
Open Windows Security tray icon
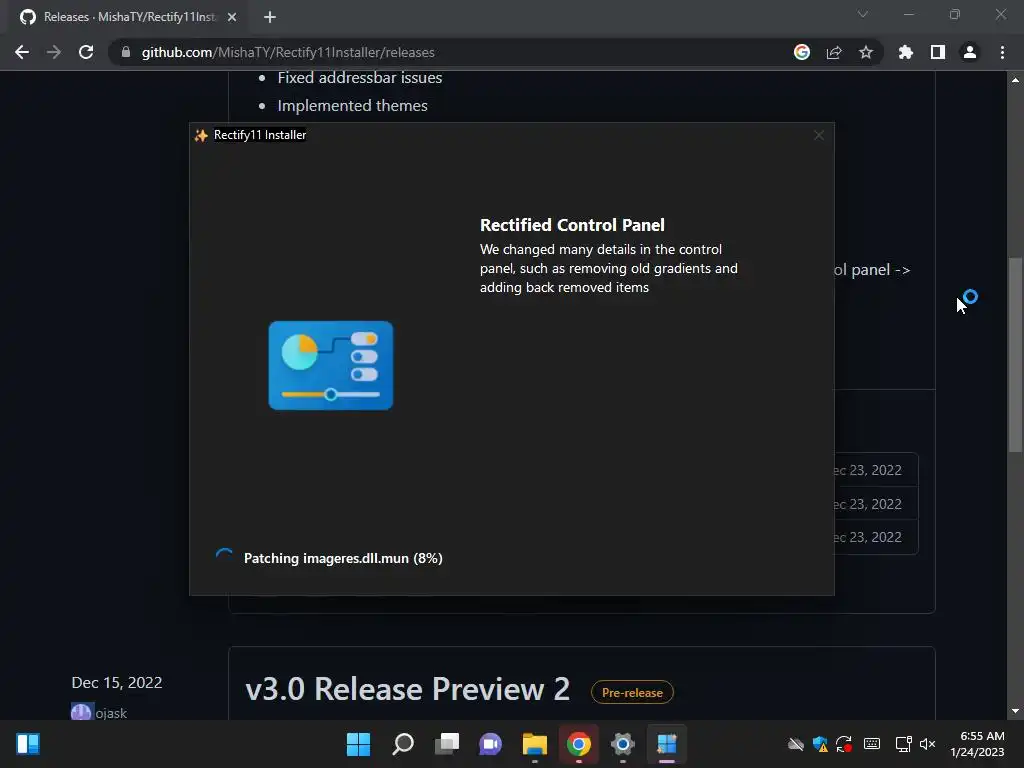pyautogui.click(x=820, y=744)
